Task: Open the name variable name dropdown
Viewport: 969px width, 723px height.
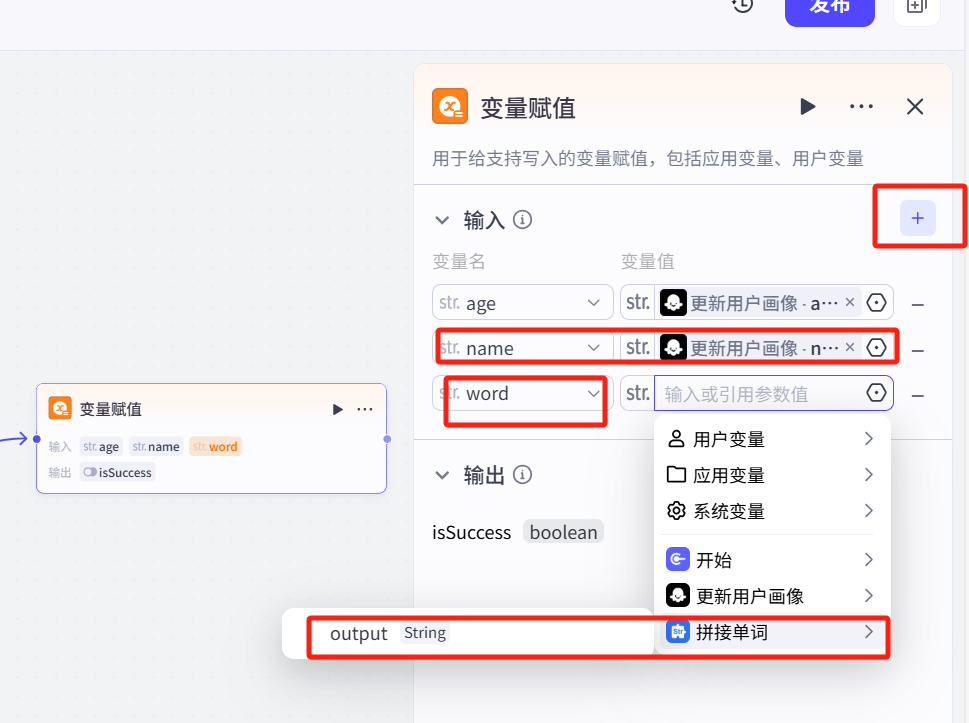Action: coord(522,348)
